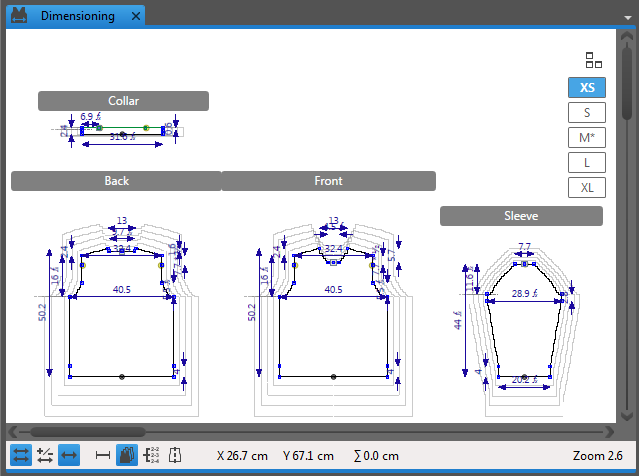Viewport: 639px width, 476px height.
Task: Choose size L
Action: (587, 162)
